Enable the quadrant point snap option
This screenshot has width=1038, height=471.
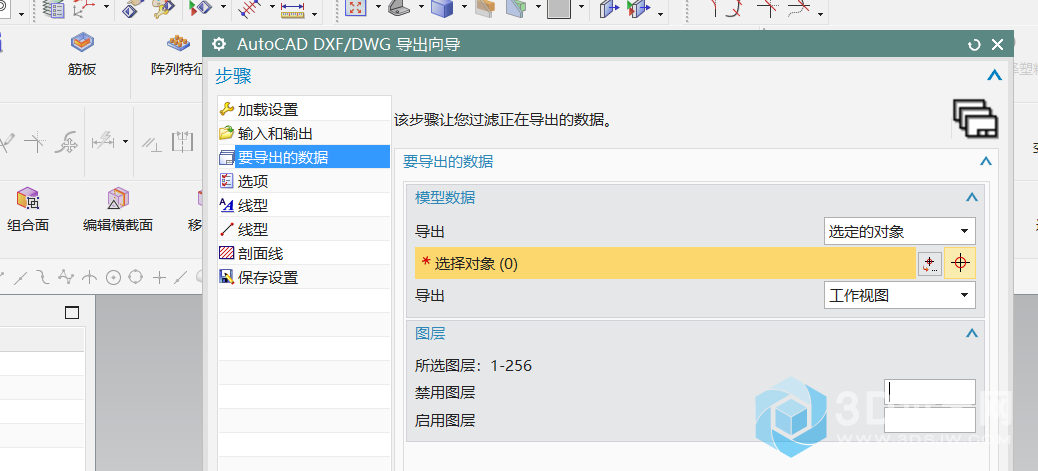(x=136, y=276)
